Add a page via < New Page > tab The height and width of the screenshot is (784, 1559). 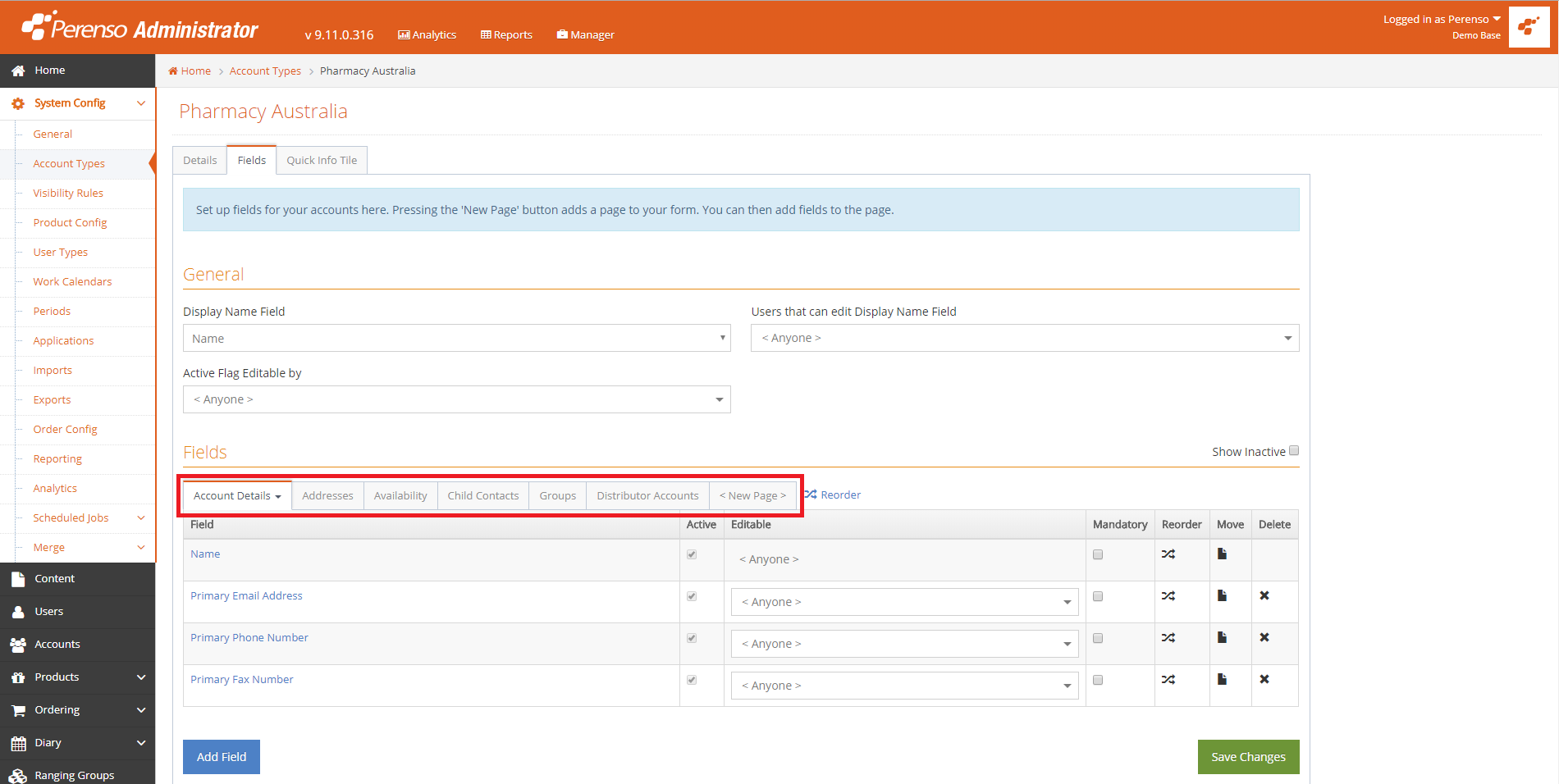tap(752, 495)
